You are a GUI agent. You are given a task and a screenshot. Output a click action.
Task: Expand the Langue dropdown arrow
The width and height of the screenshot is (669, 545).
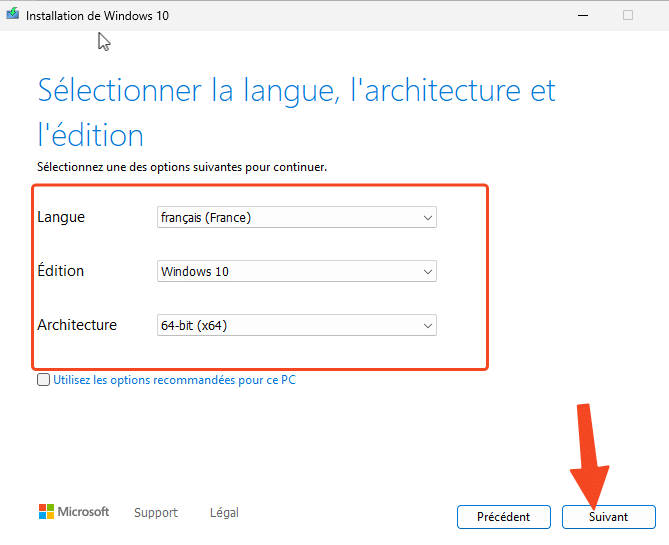click(x=428, y=218)
